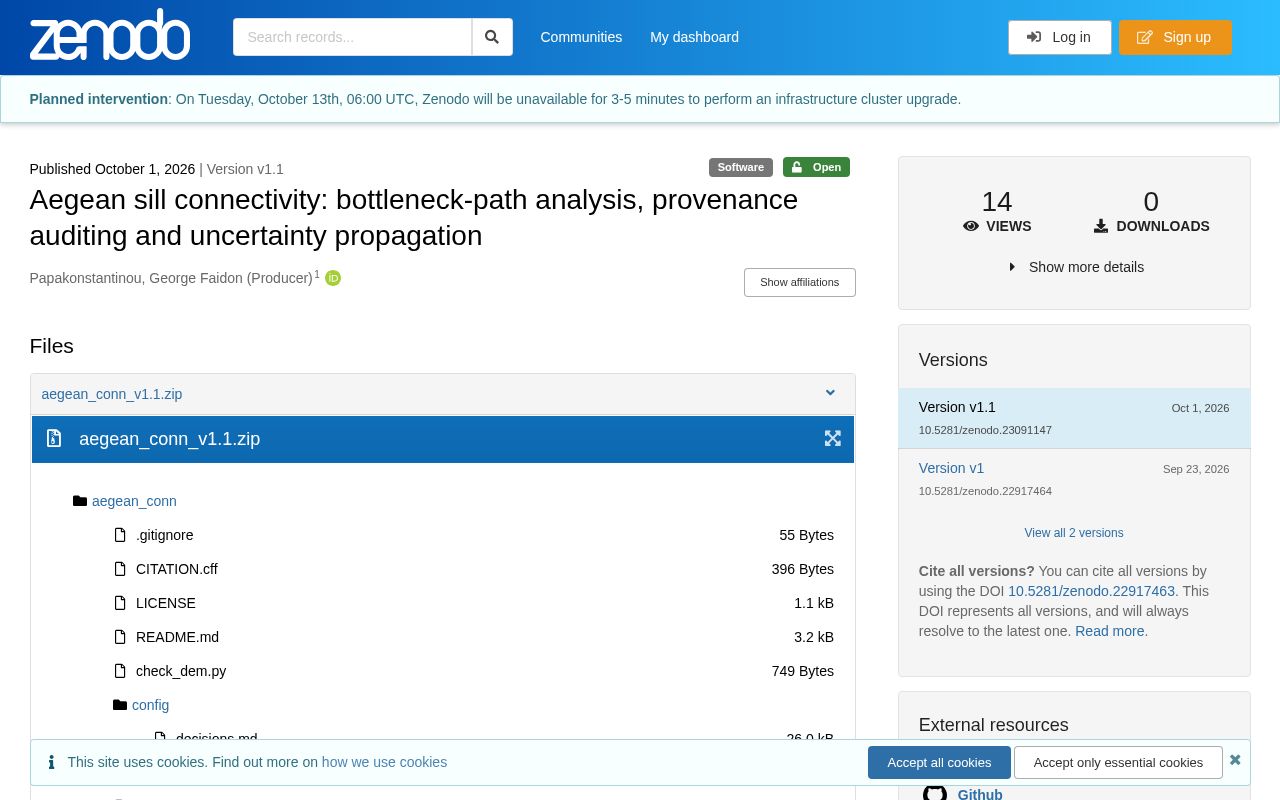Collapse the aegean_conn_v1.1.zip preview chevron
1280x800 pixels.
tap(830, 393)
